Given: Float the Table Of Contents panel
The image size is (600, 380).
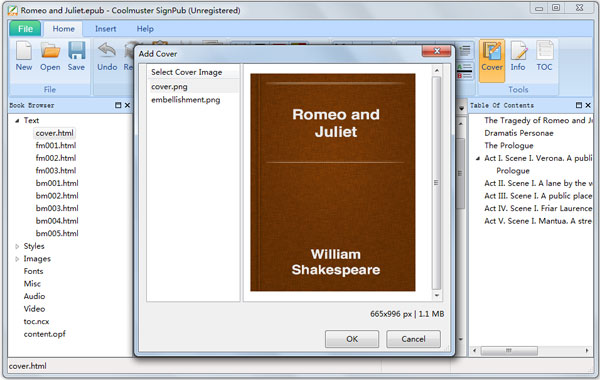Looking at the screenshot, I should (579, 105).
